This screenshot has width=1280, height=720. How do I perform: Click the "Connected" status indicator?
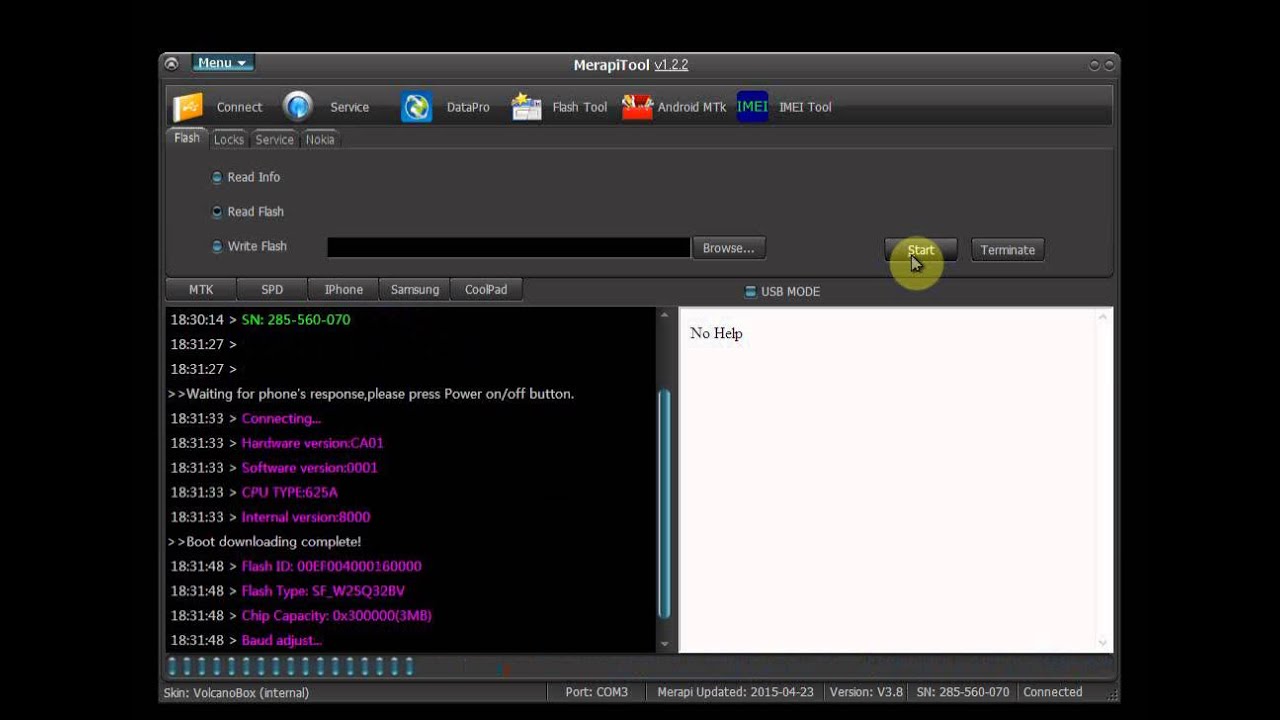(x=1052, y=692)
